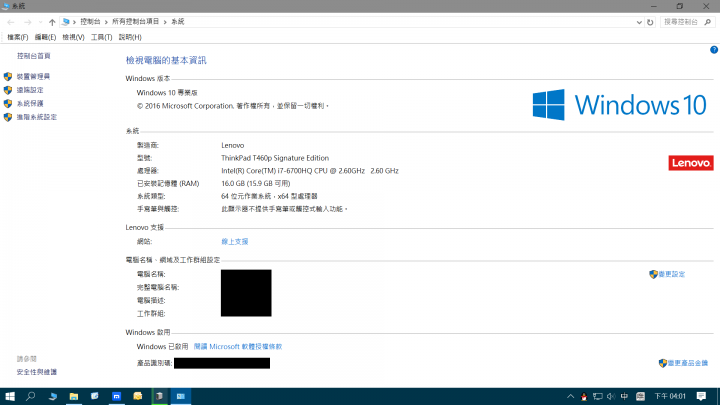
Task: Open 閱讀 Microsoft 軟體授權條款 link
Action: [x=238, y=347]
